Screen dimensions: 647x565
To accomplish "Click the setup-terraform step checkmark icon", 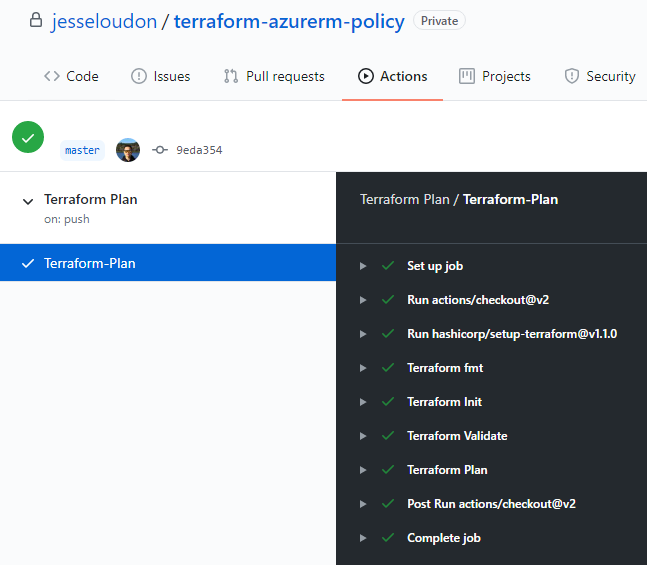I will (388, 333).
